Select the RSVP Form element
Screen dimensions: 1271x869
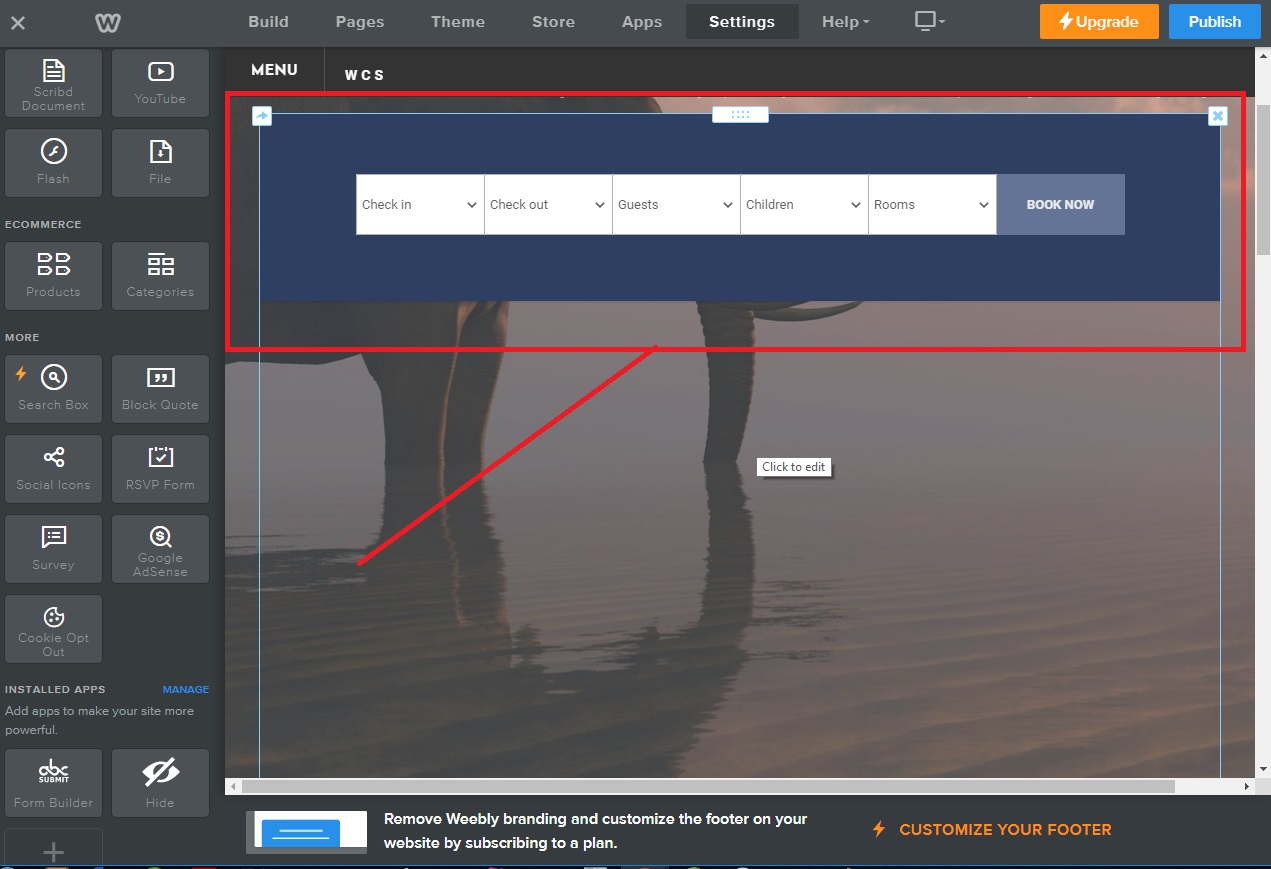(160, 468)
